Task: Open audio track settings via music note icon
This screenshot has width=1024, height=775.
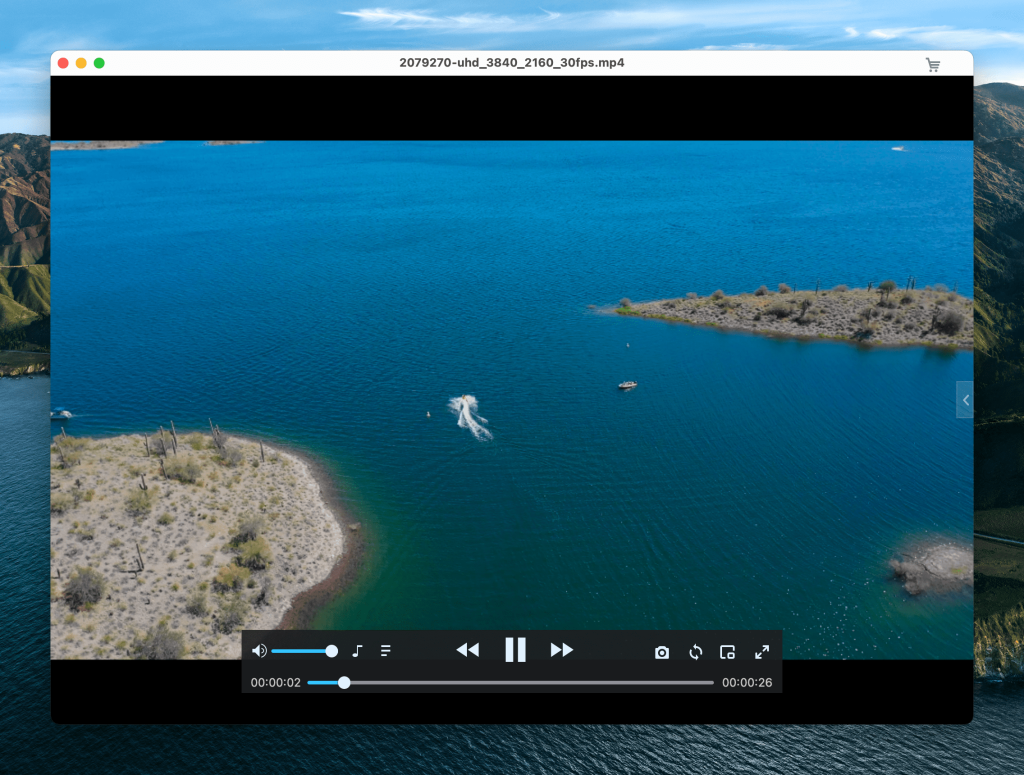Action: tap(357, 651)
